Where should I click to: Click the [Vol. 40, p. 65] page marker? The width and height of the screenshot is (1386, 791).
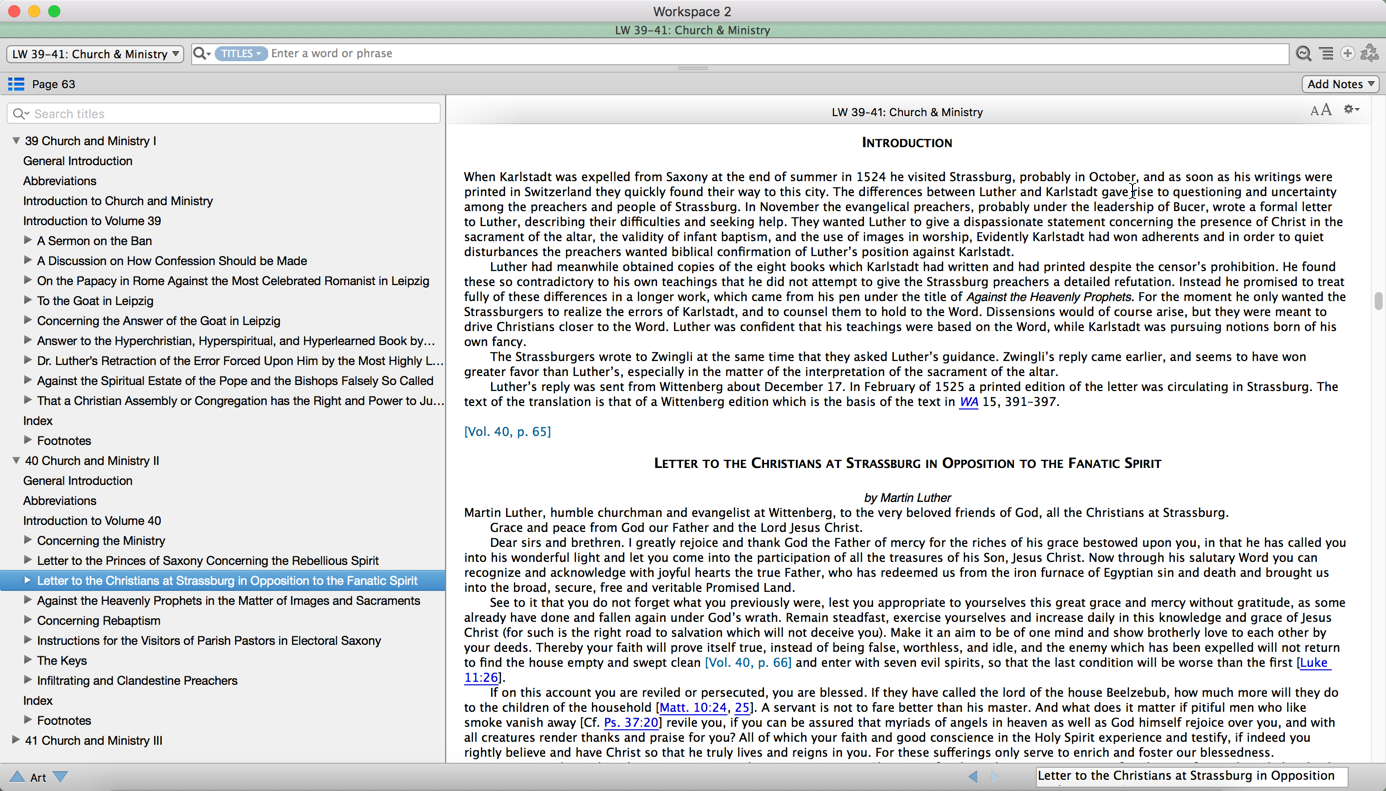[507, 432]
